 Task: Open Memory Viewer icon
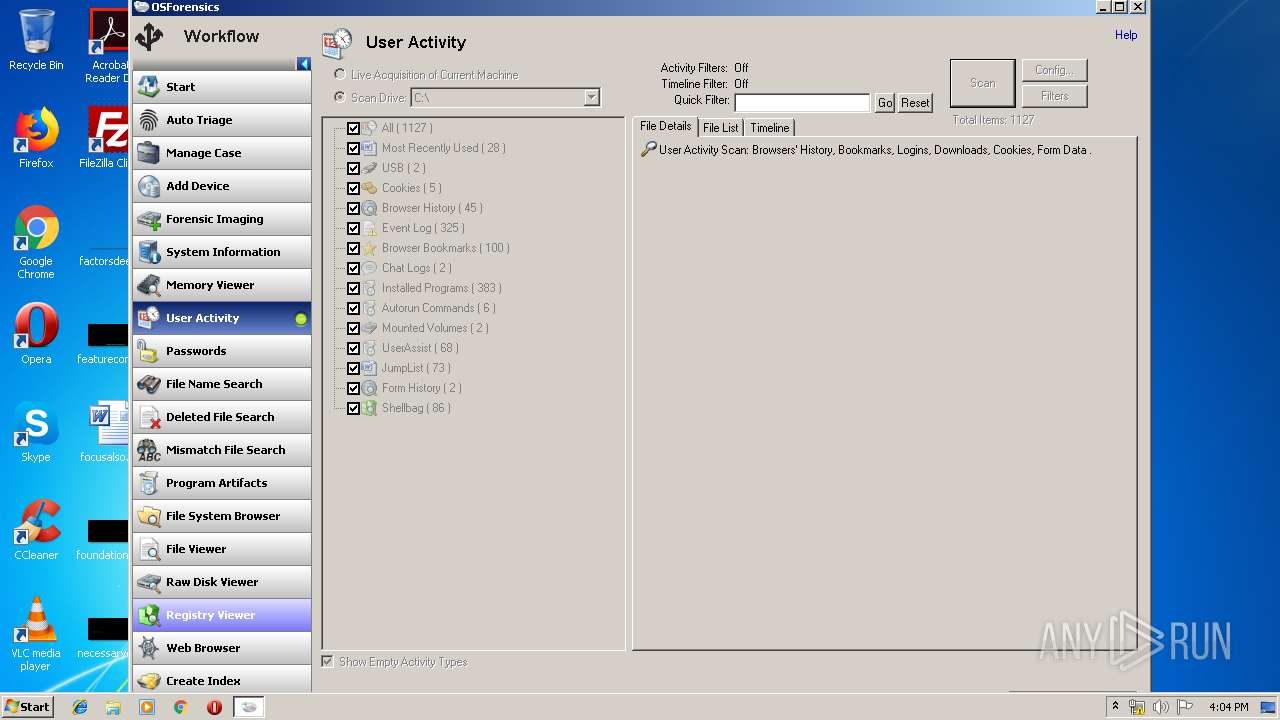pos(149,285)
